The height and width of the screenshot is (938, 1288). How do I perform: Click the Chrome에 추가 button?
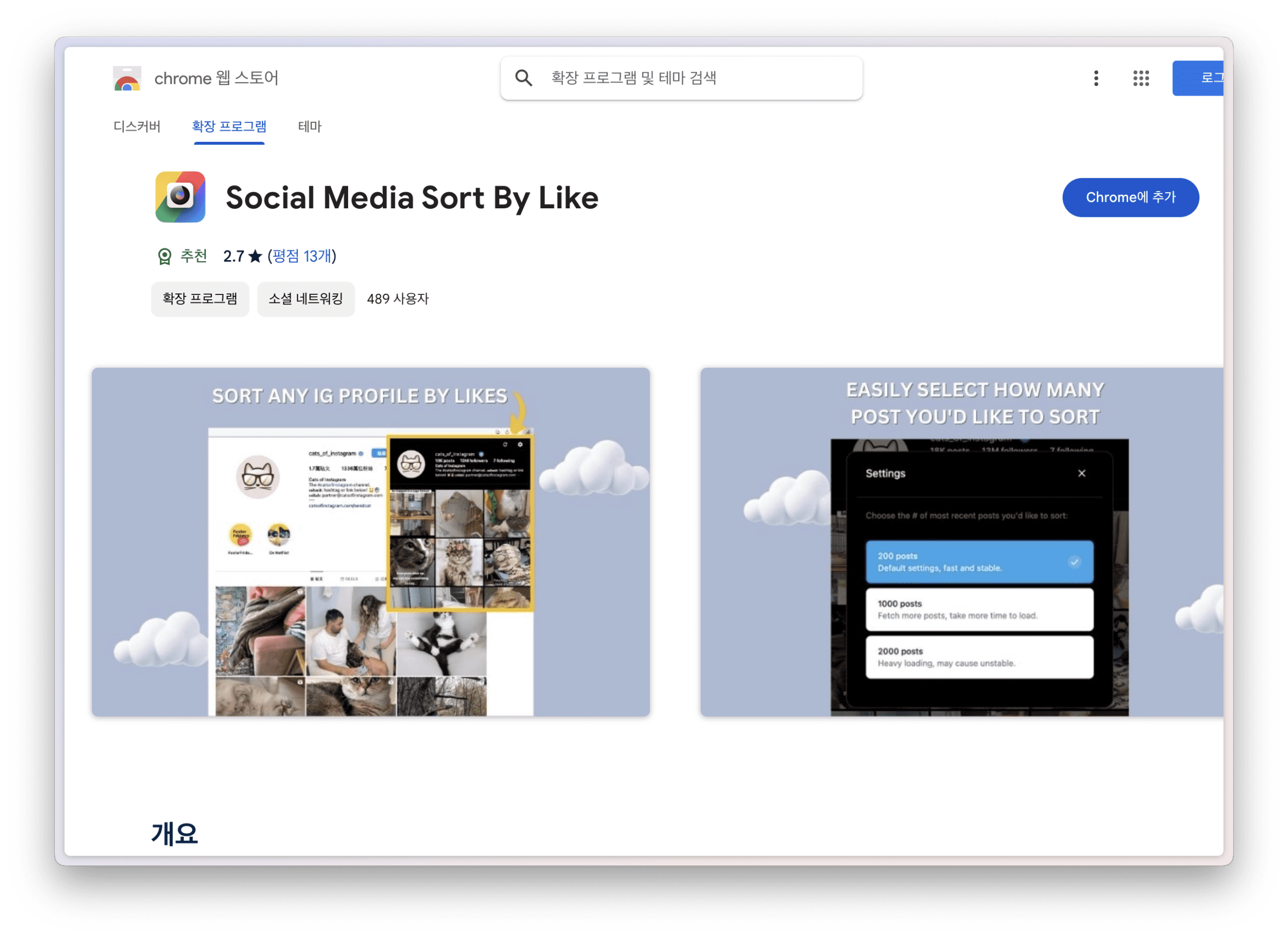pyautogui.click(x=1130, y=197)
